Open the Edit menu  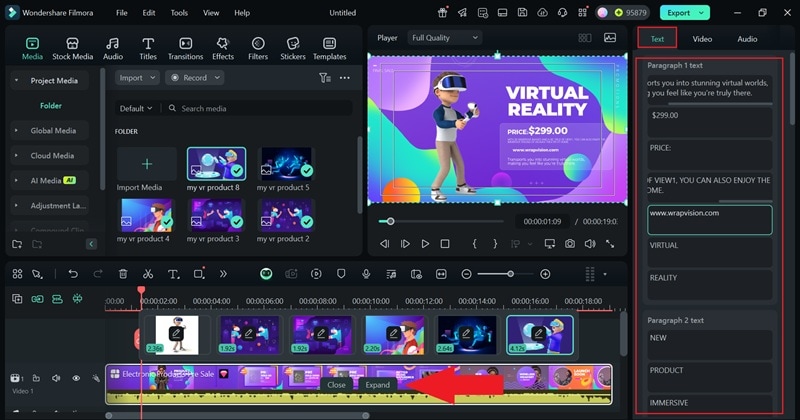click(148, 13)
